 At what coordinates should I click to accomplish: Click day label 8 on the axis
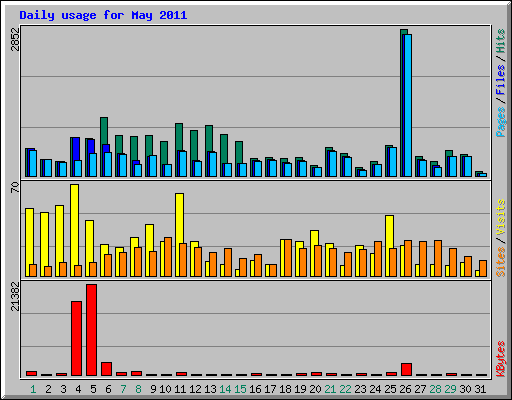[x=138, y=389]
